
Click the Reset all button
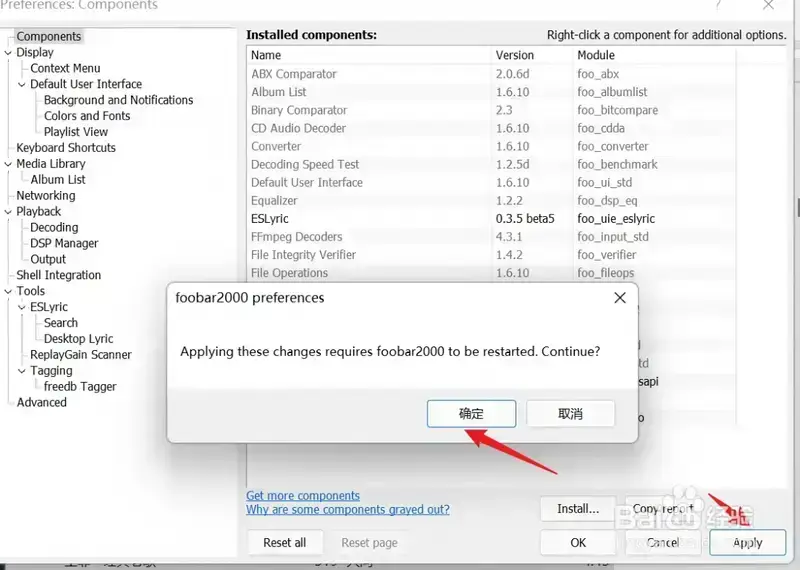pyautogui.click(x=285, y=543)
